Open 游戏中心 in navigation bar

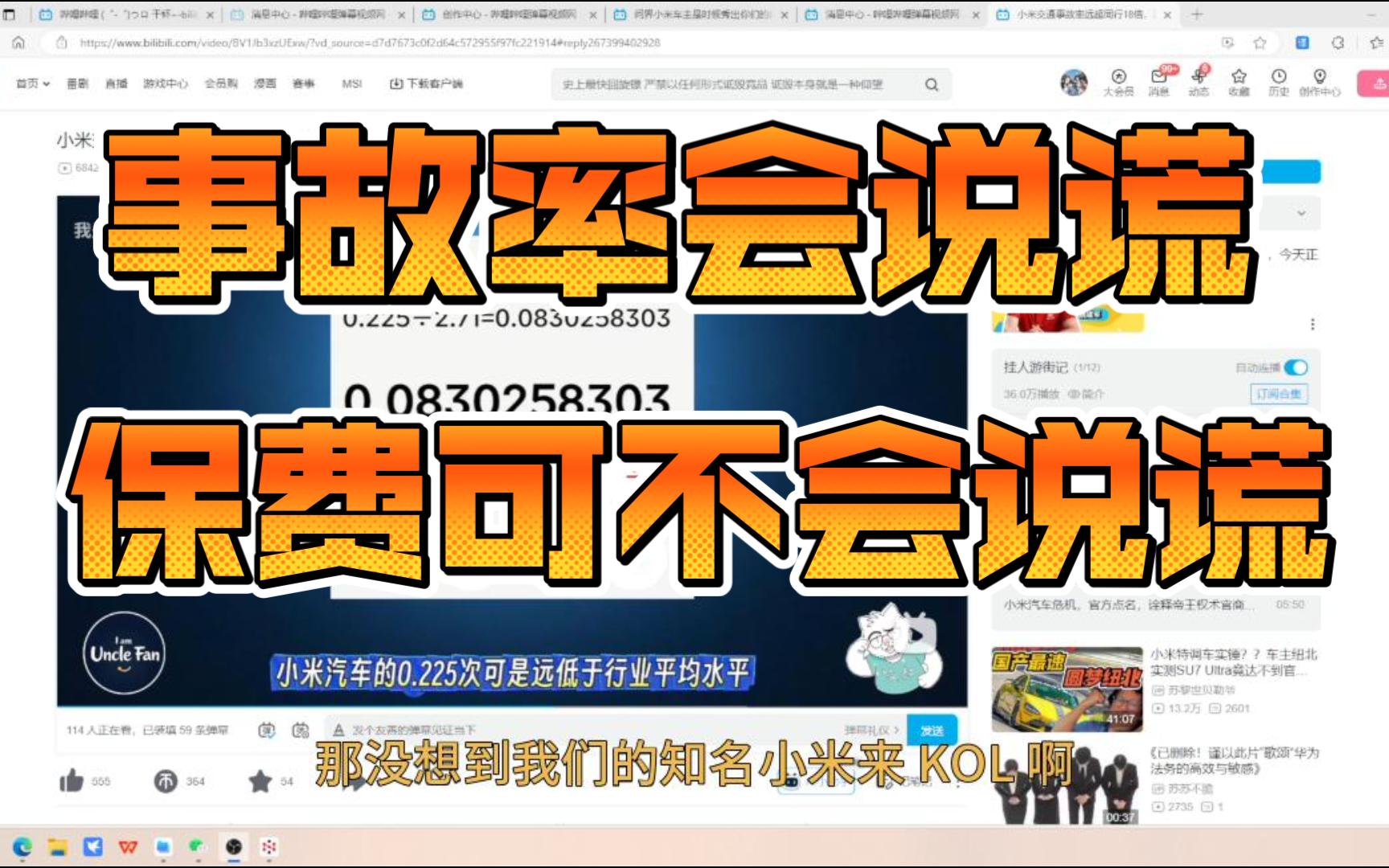[x=166, y=83]
